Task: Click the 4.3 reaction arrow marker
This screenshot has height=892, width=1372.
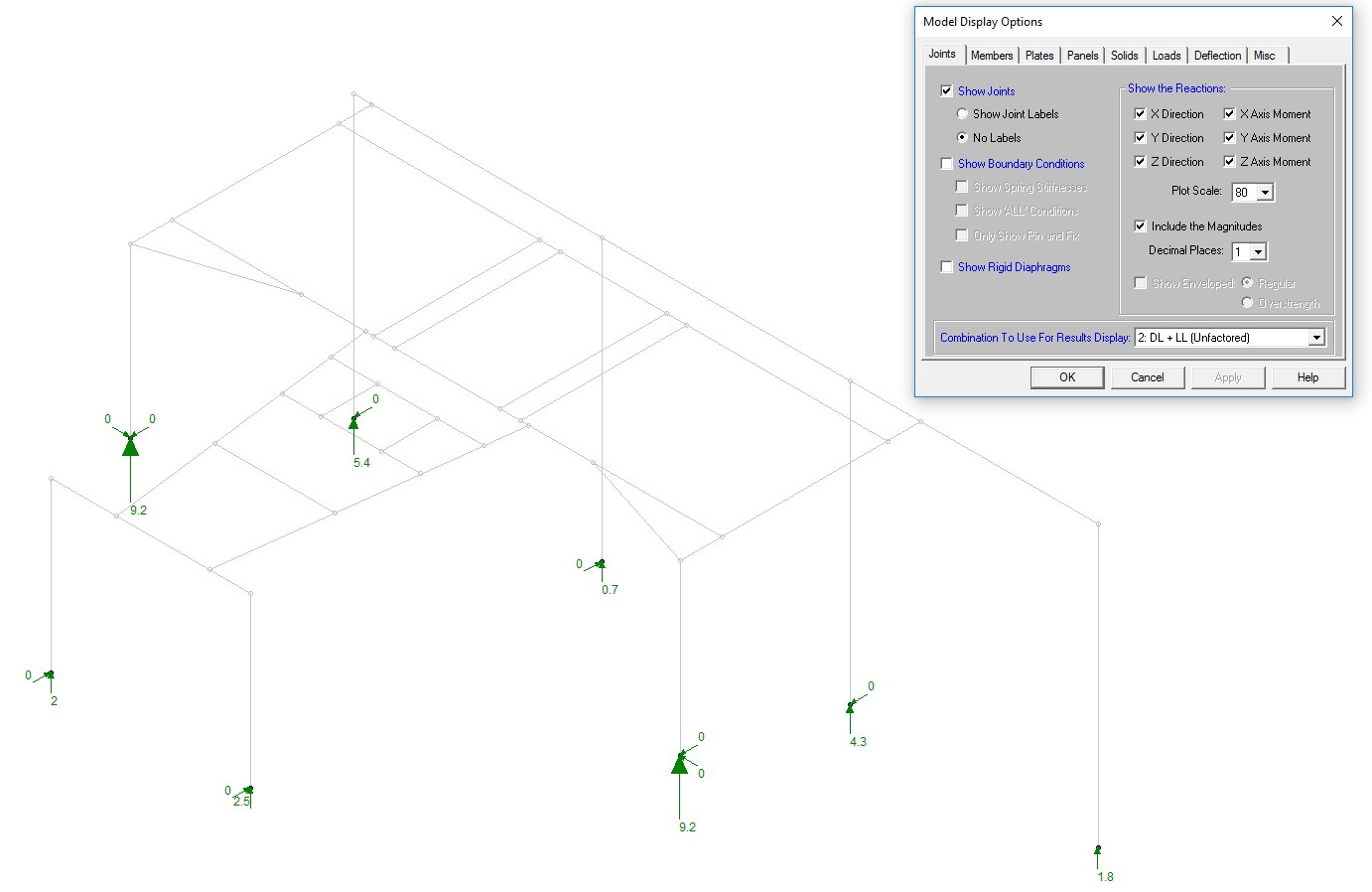Action: click(x=850, y=707)
